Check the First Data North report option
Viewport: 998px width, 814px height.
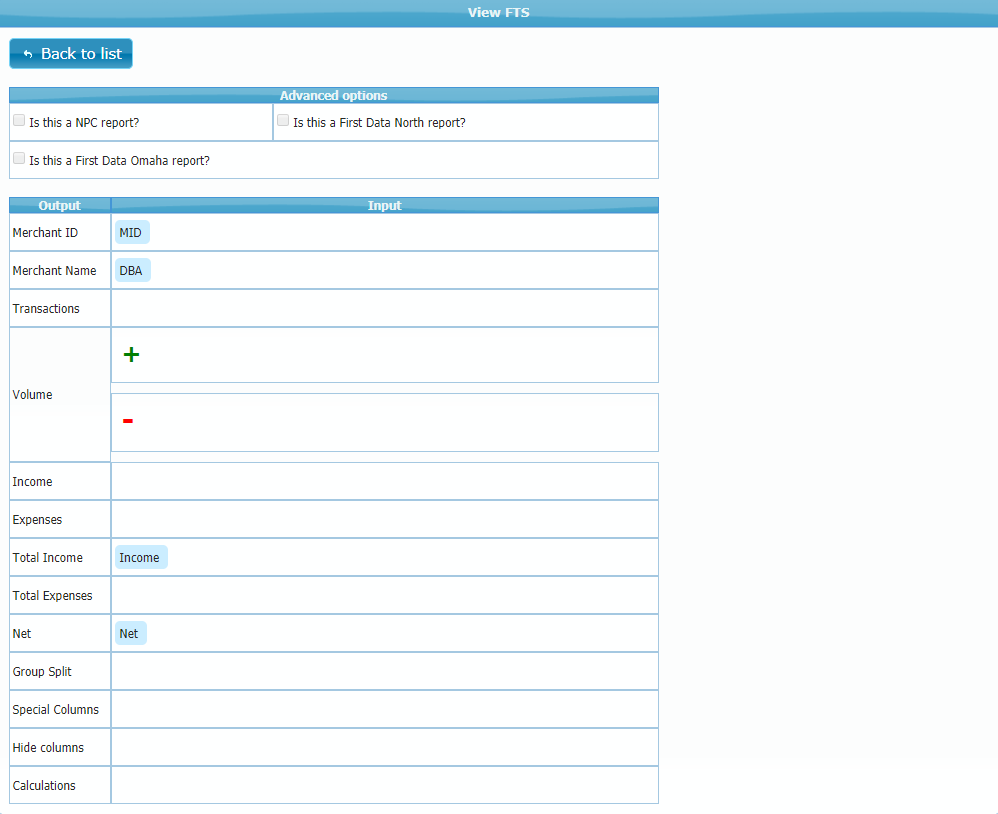pos(283,121)
